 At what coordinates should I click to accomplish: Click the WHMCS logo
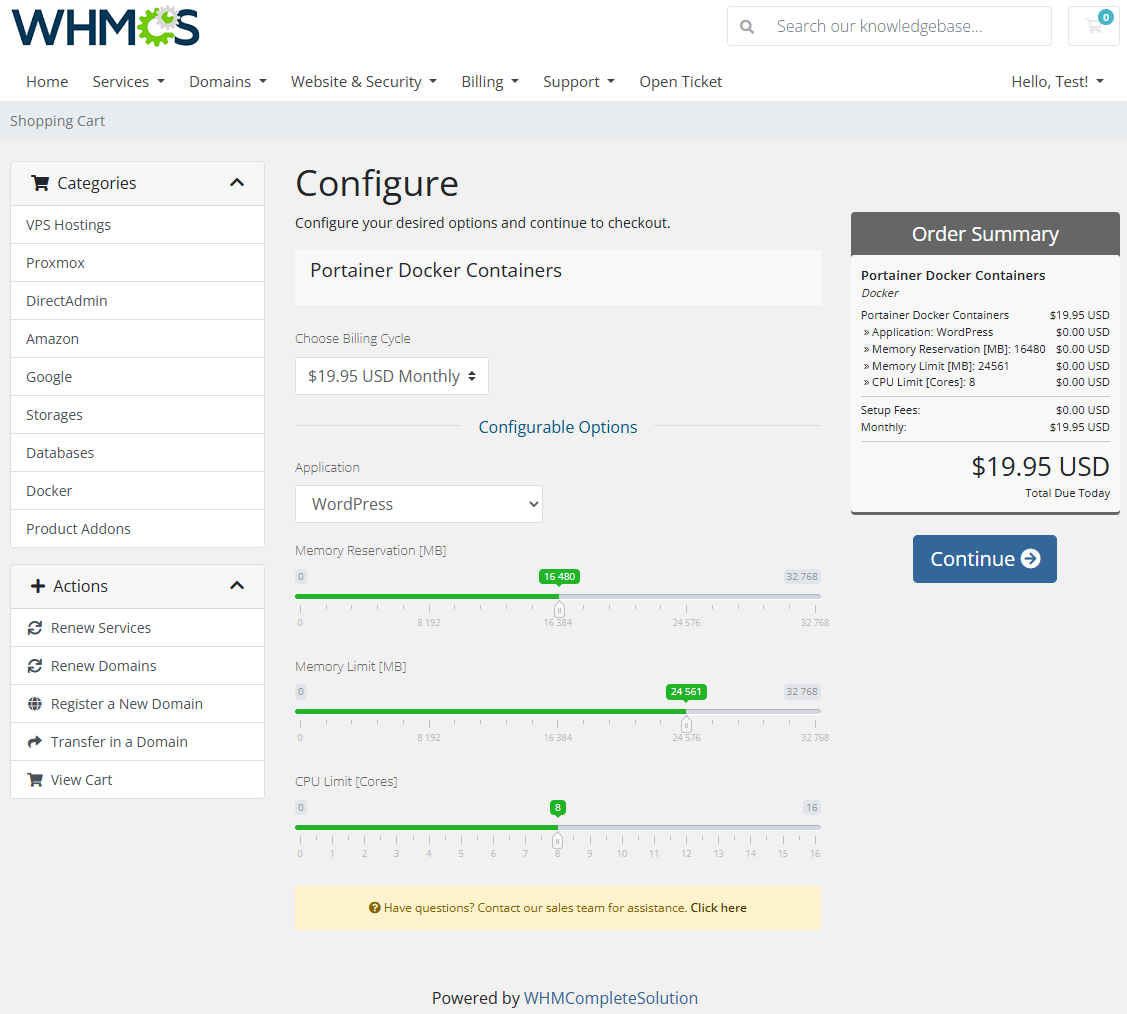(106, 26)
